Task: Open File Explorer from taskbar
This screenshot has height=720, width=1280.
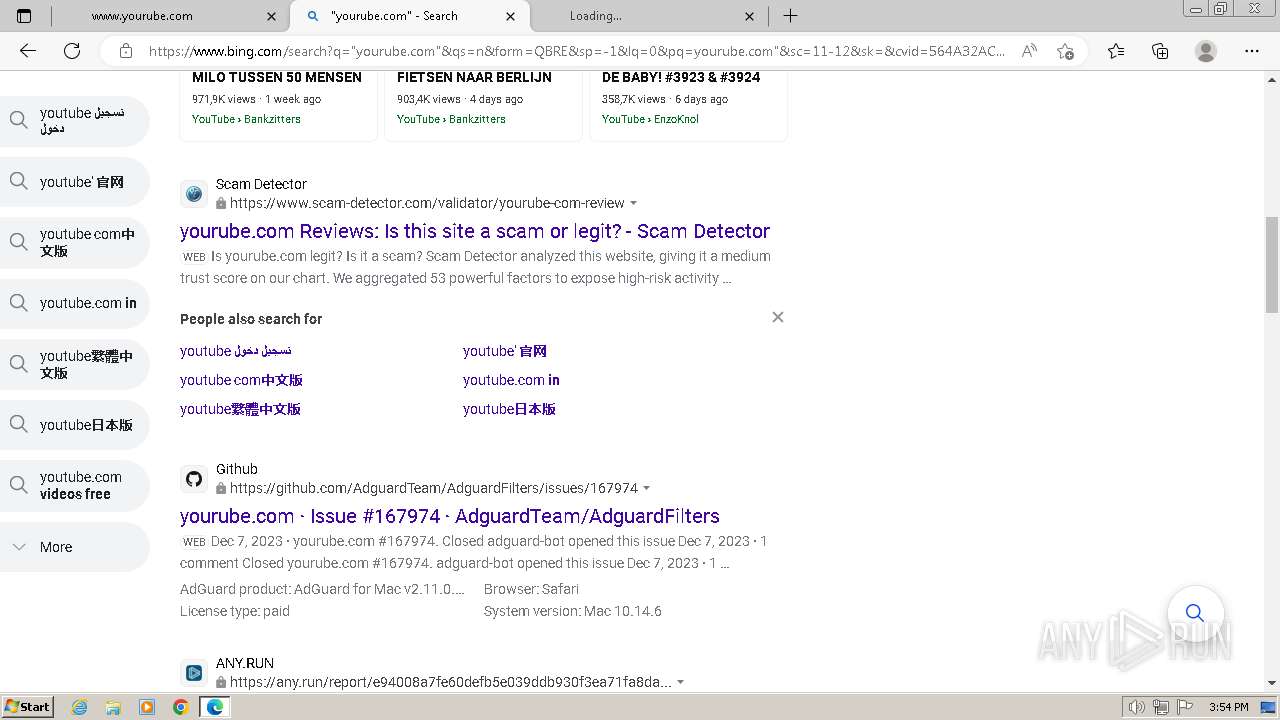Action: click(x=113, y=707)
